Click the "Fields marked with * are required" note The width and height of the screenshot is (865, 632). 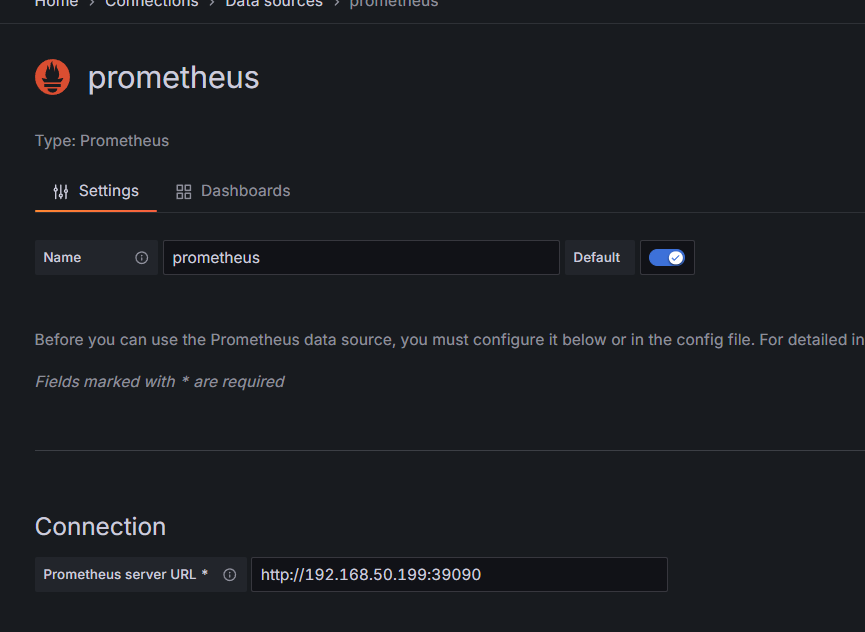tap(159, 381)
